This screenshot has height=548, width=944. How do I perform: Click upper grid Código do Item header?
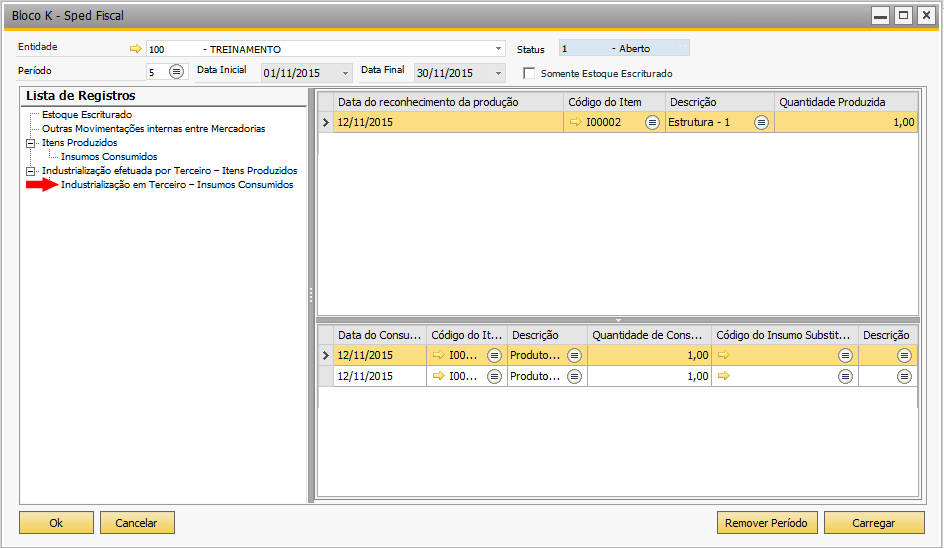click(x=614, y=102)
